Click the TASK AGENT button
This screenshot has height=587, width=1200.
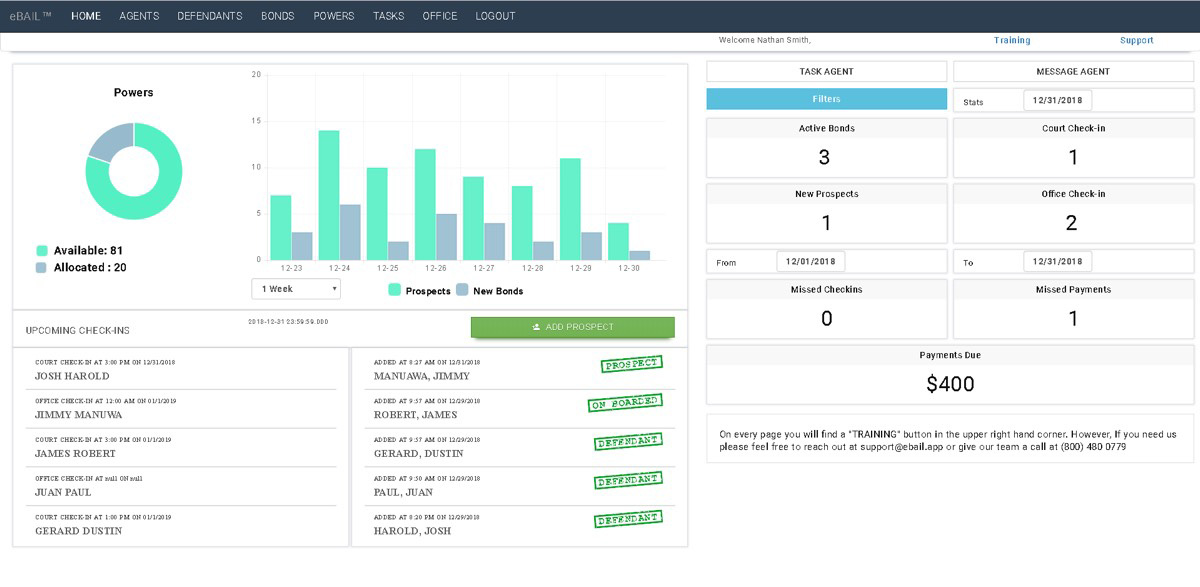pos(826,70)
